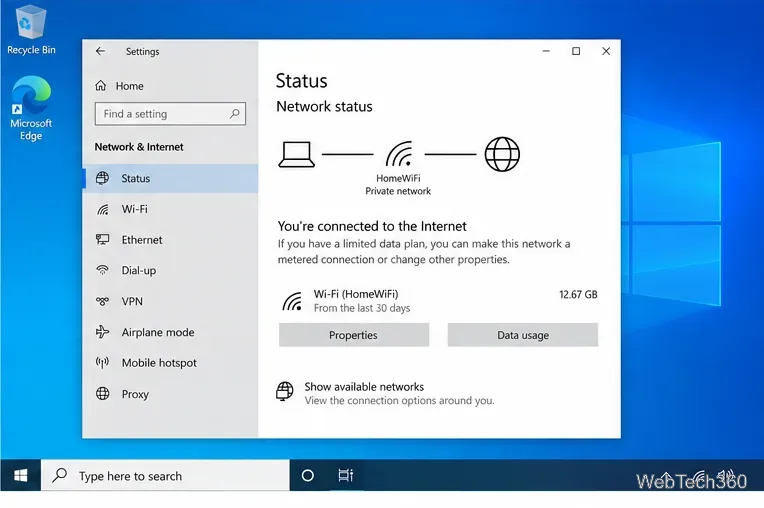Image resolution: width=764 pixels, height=508 pixels.
Task: Click the Wi-Fi icon beside Wi-Fi (HomeWiFi)
Action: click(292, 301)
